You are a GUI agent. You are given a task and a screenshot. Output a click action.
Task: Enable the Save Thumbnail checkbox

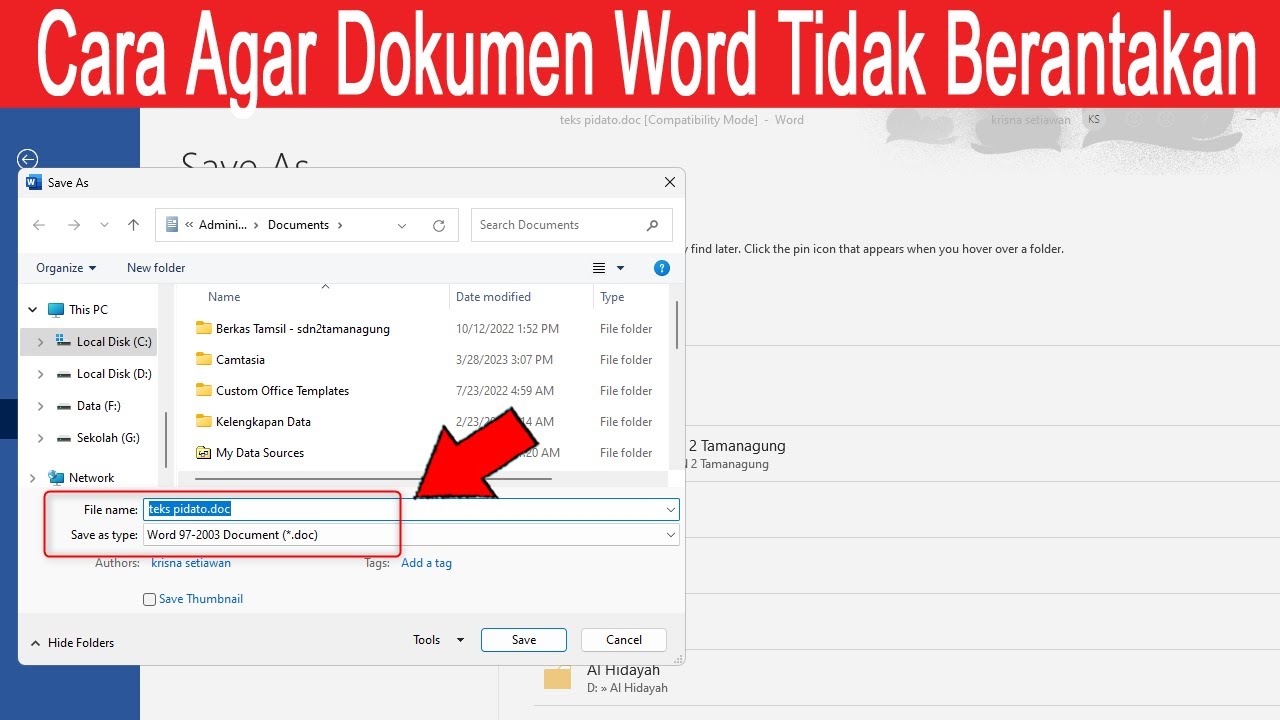click(150, 600)
